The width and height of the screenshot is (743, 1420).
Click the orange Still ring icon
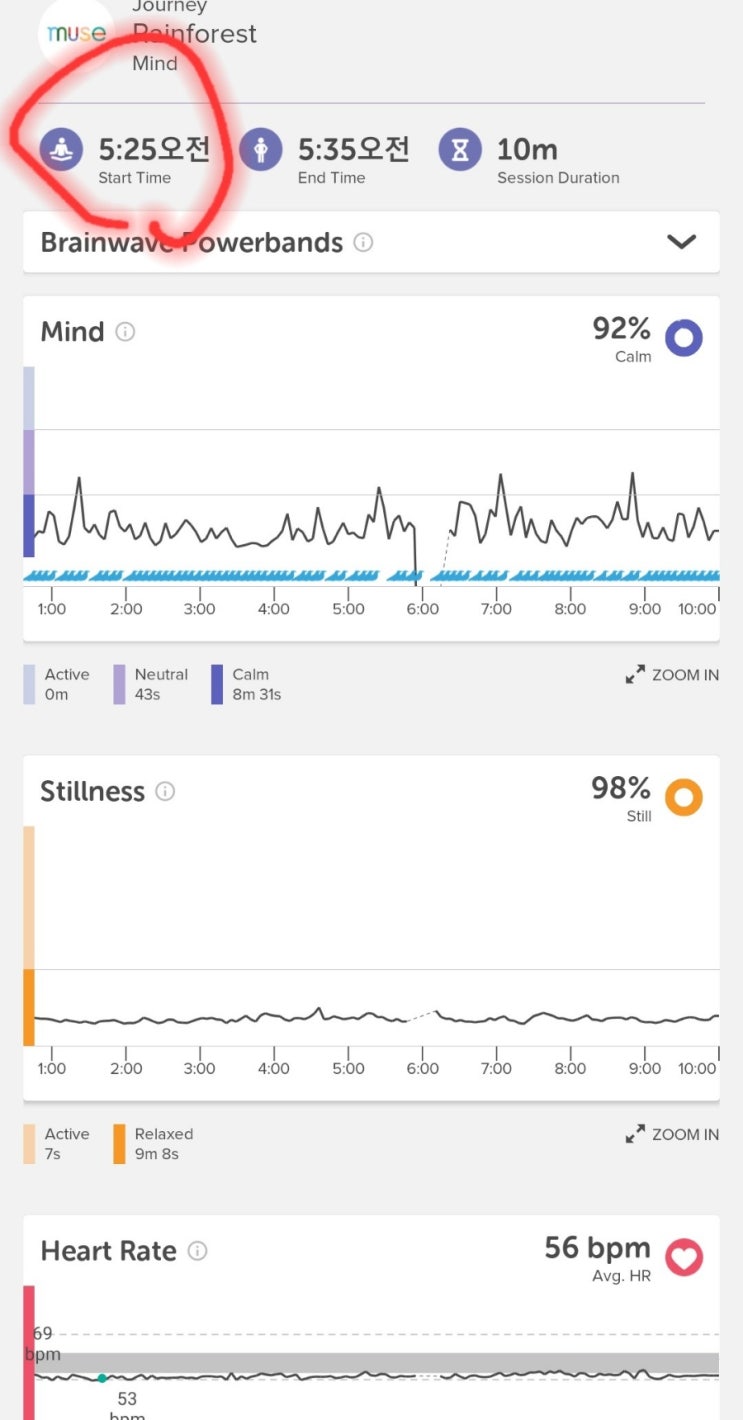(x=684, y=798)
